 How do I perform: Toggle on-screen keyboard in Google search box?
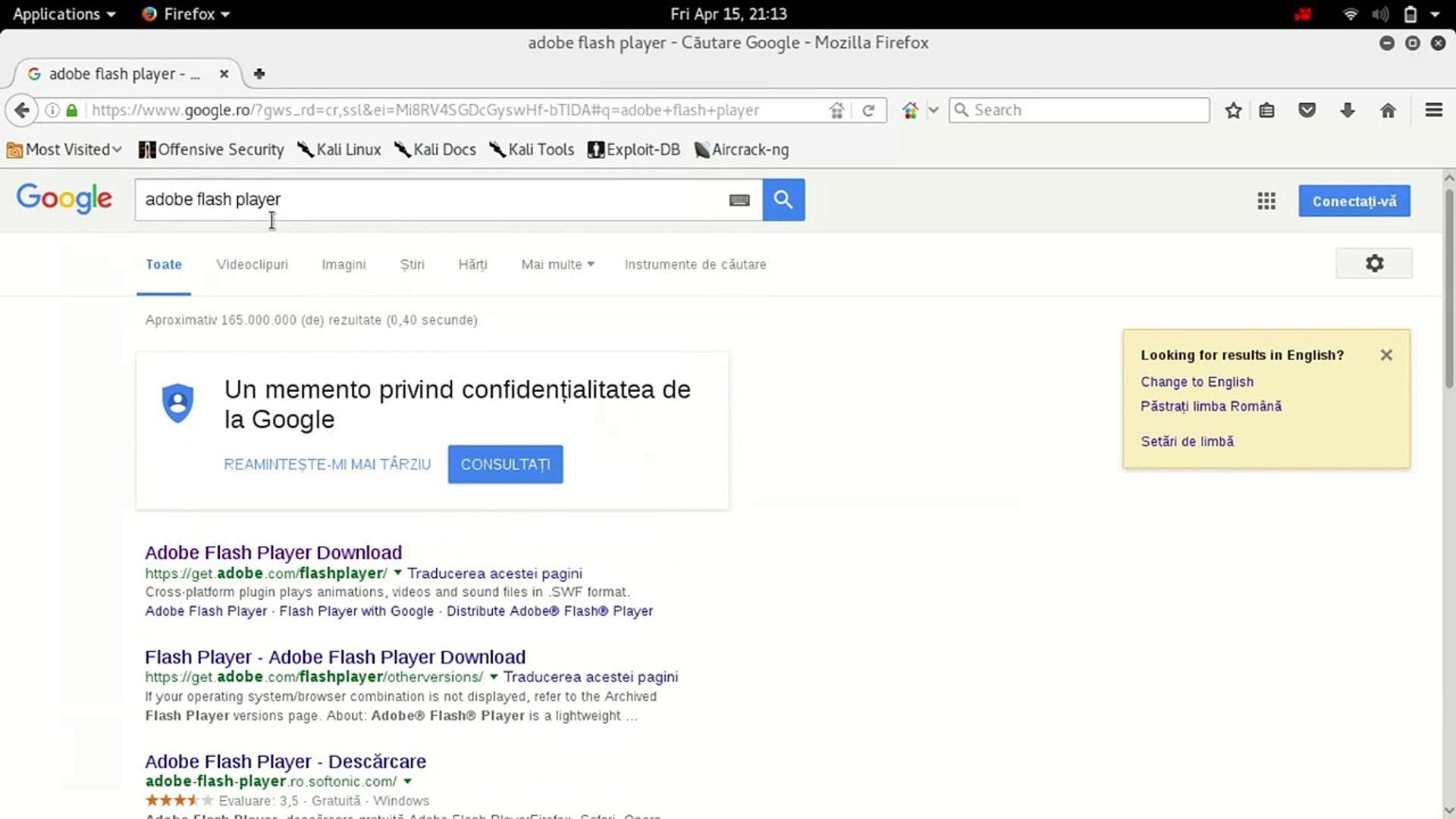pyautogui.click(x=739, y=200)
